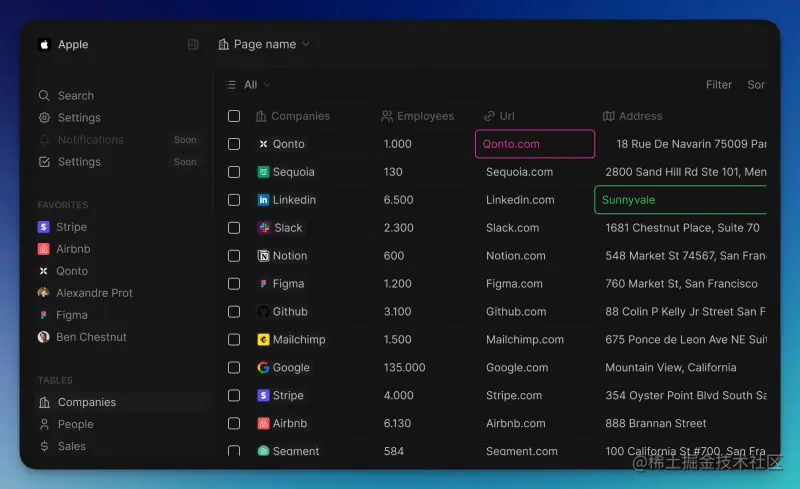Screen dimensions: 800x489
Task: Check the Qonto row checkbox
Action: pos(234,144)
